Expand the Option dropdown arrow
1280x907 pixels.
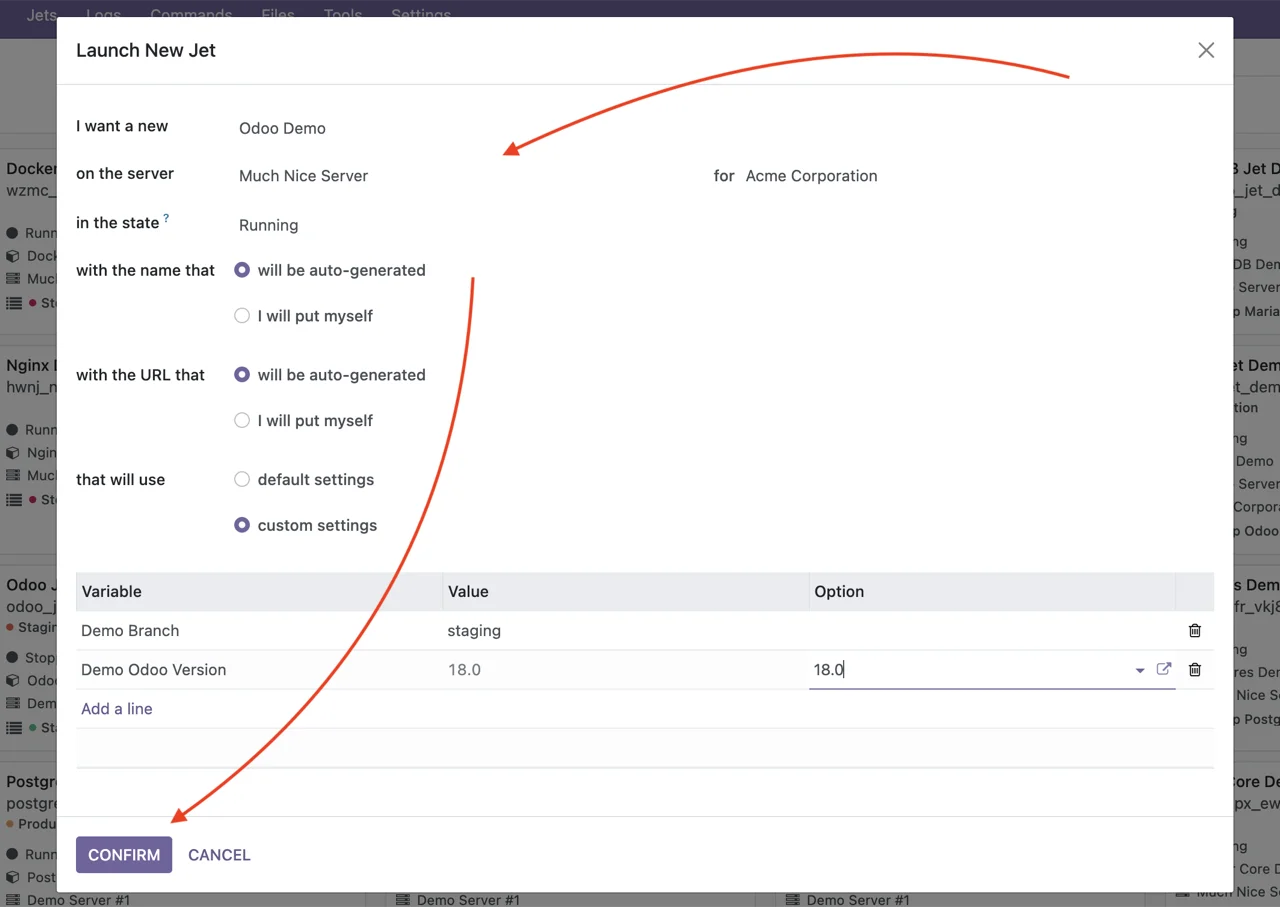pos(1139,671)
